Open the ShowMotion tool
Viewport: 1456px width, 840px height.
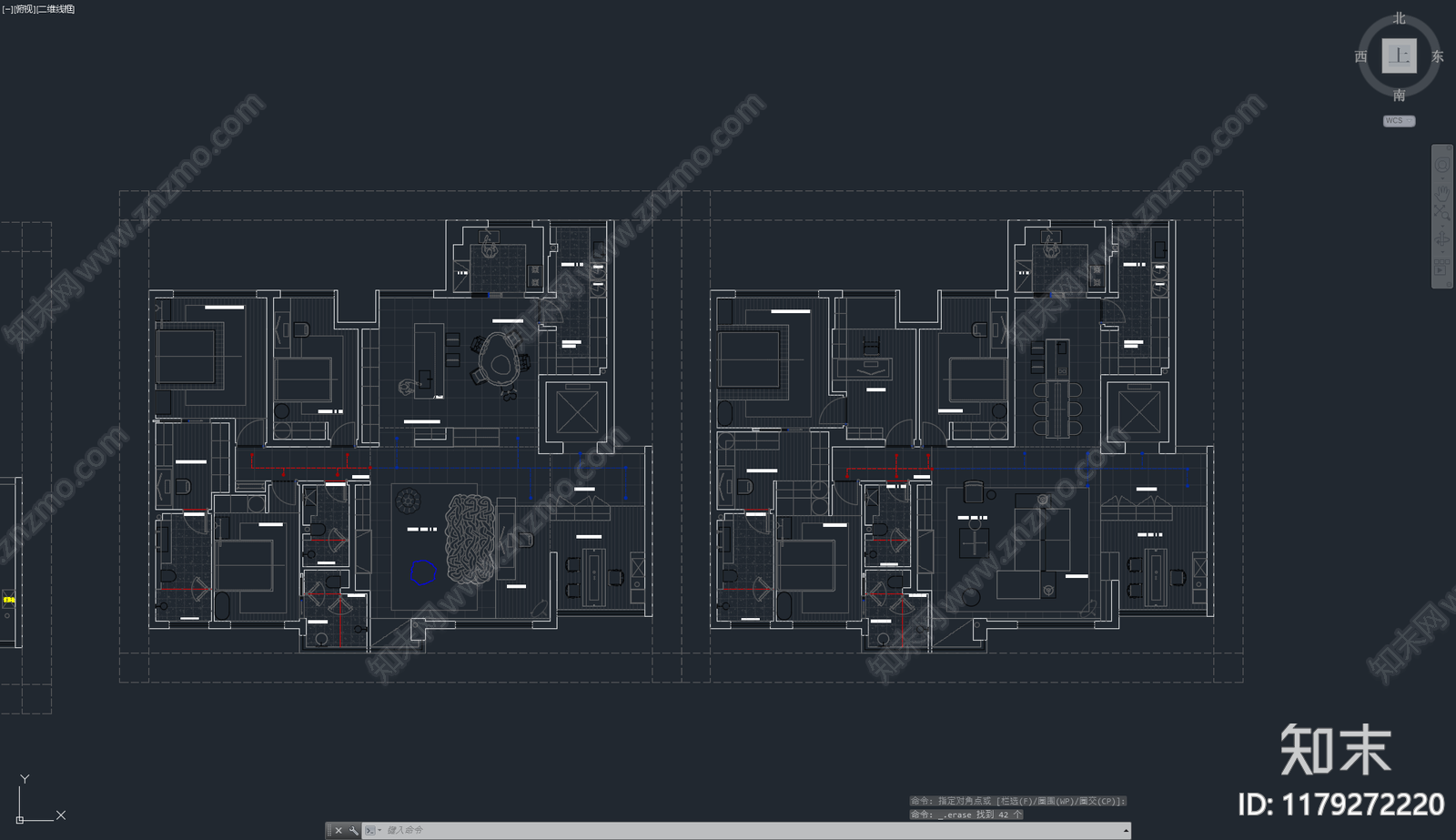click(1441, 267)
